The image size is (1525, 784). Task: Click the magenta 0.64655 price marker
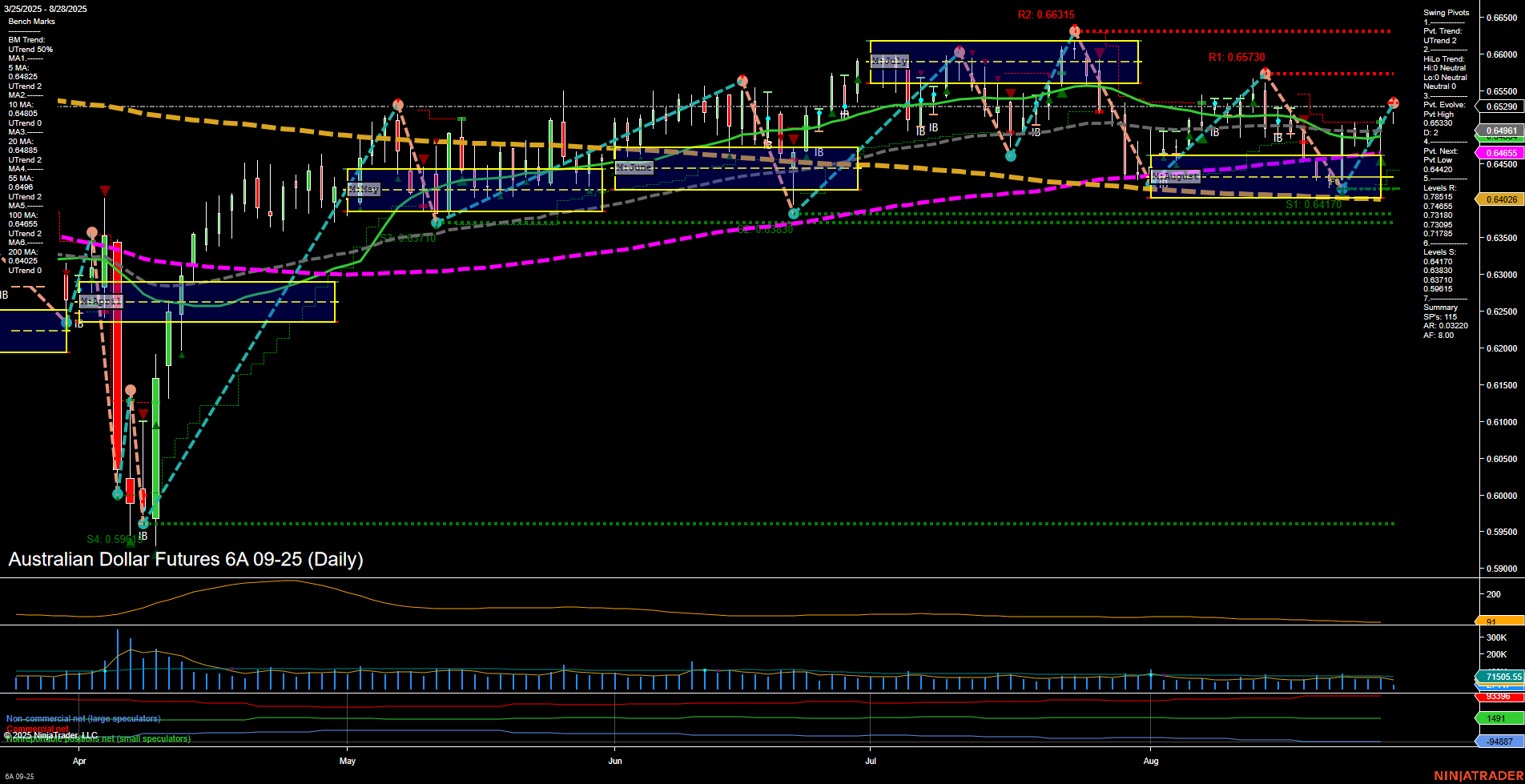[1500, 153]
